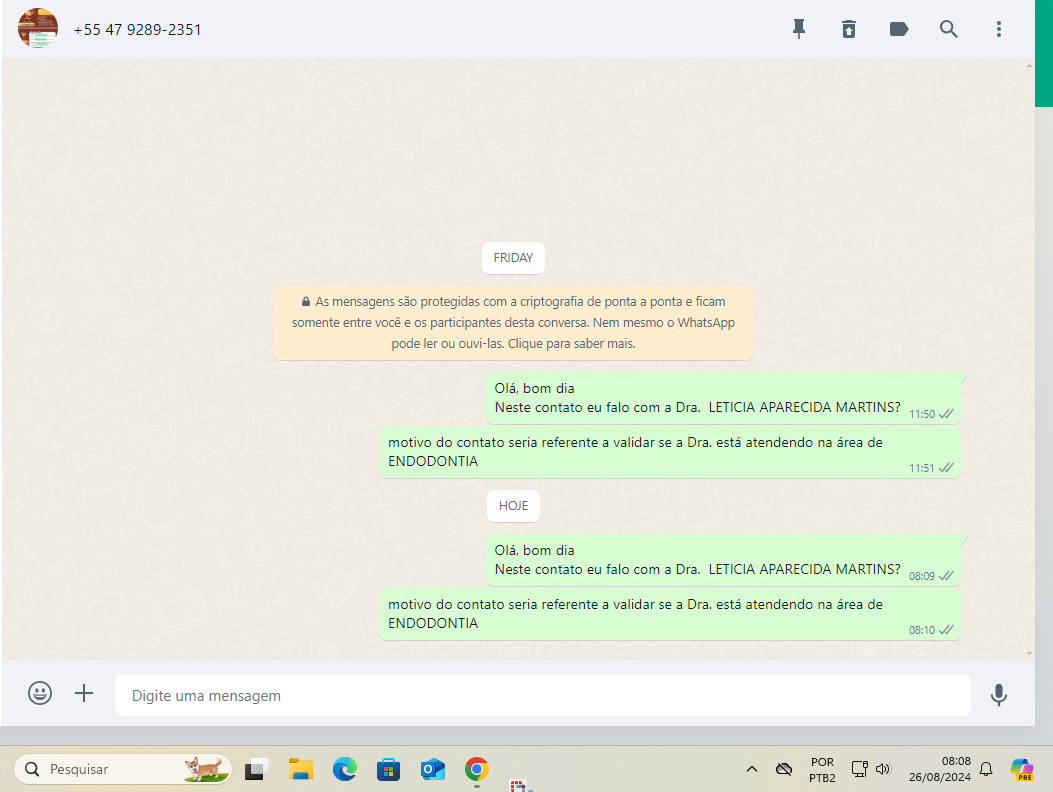This screenshot has height=792, width=1053.
Task: Open the network status tray icon
Action: (860, 769)
